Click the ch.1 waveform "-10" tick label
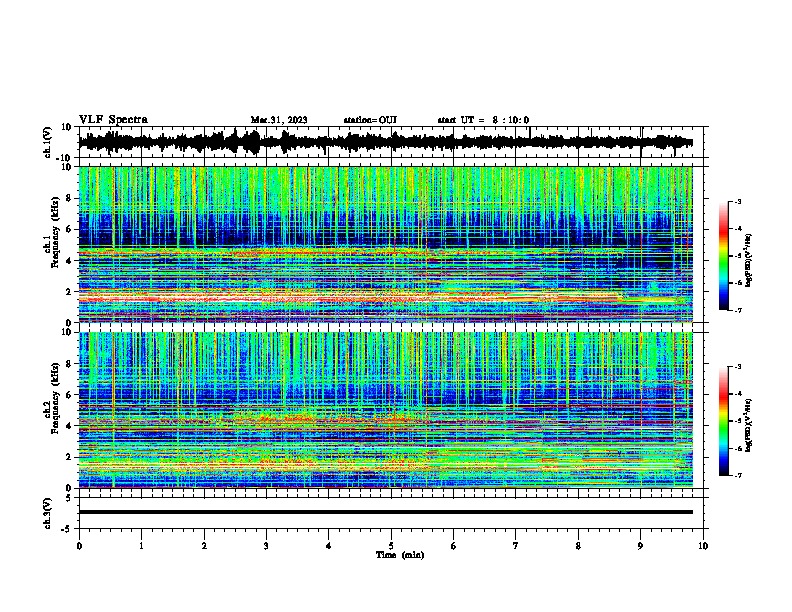This screenshot has width=792, height=612. (x=65, y=158)
